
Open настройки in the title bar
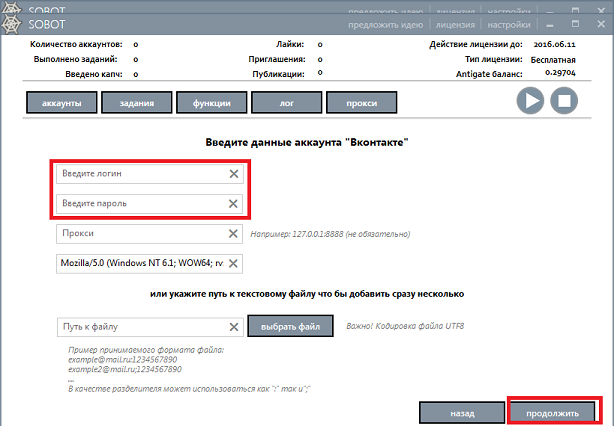click(506, 22)
